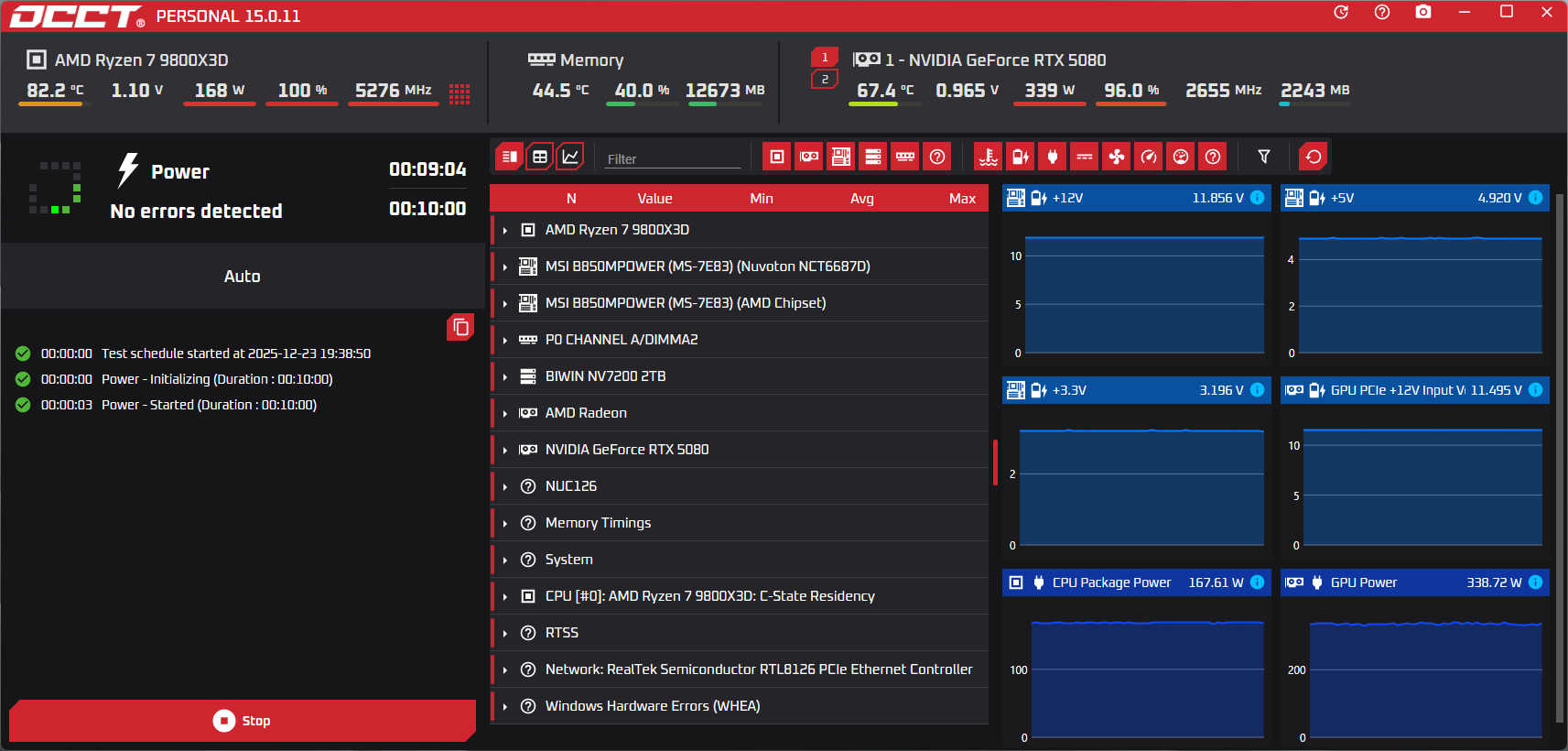The width and height of the screenshot is (1568, 751).
Task: Sort by the Value column header
Action: point(654,199)
